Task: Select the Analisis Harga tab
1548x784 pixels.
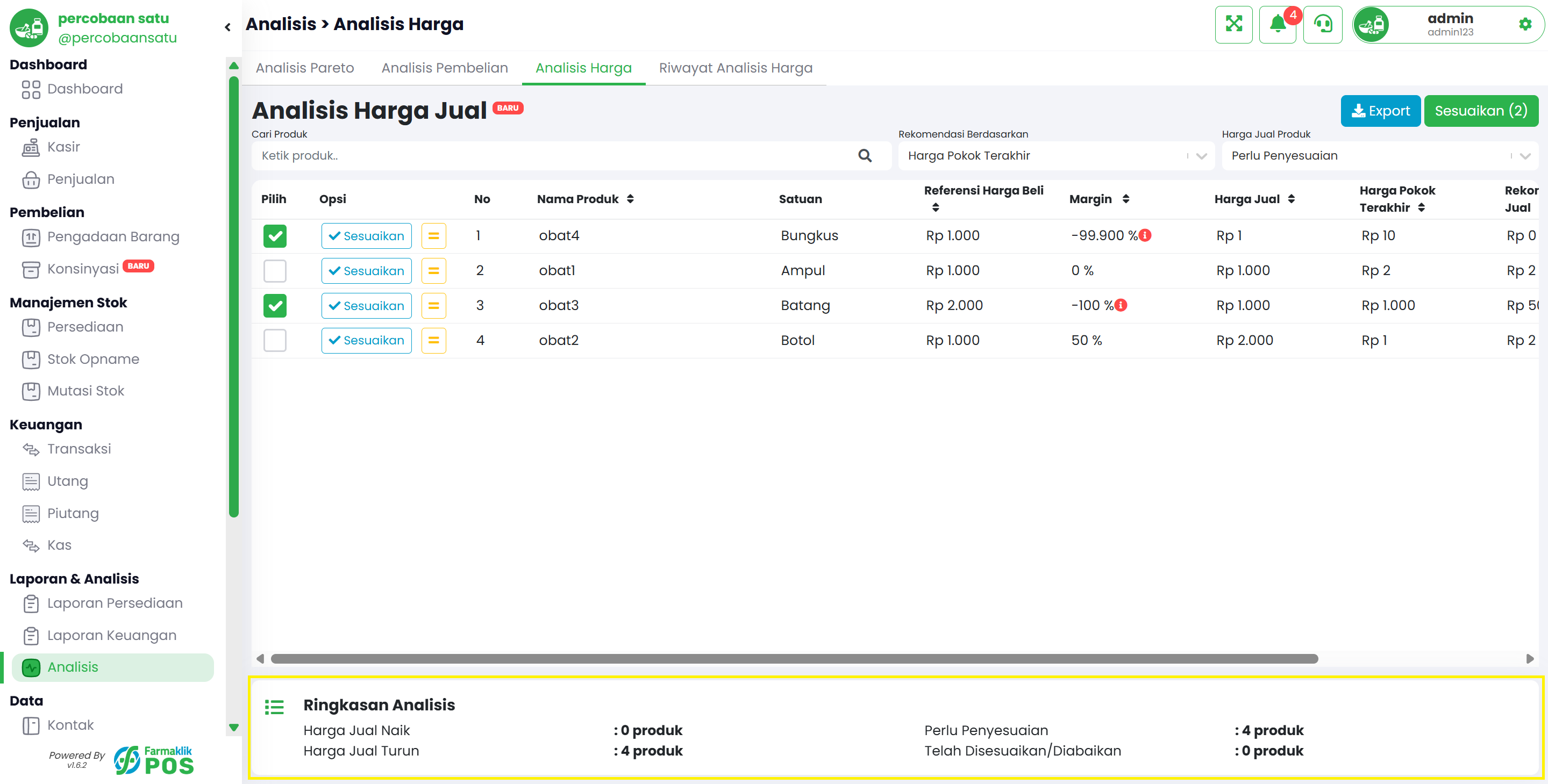Action: (583, 68)
